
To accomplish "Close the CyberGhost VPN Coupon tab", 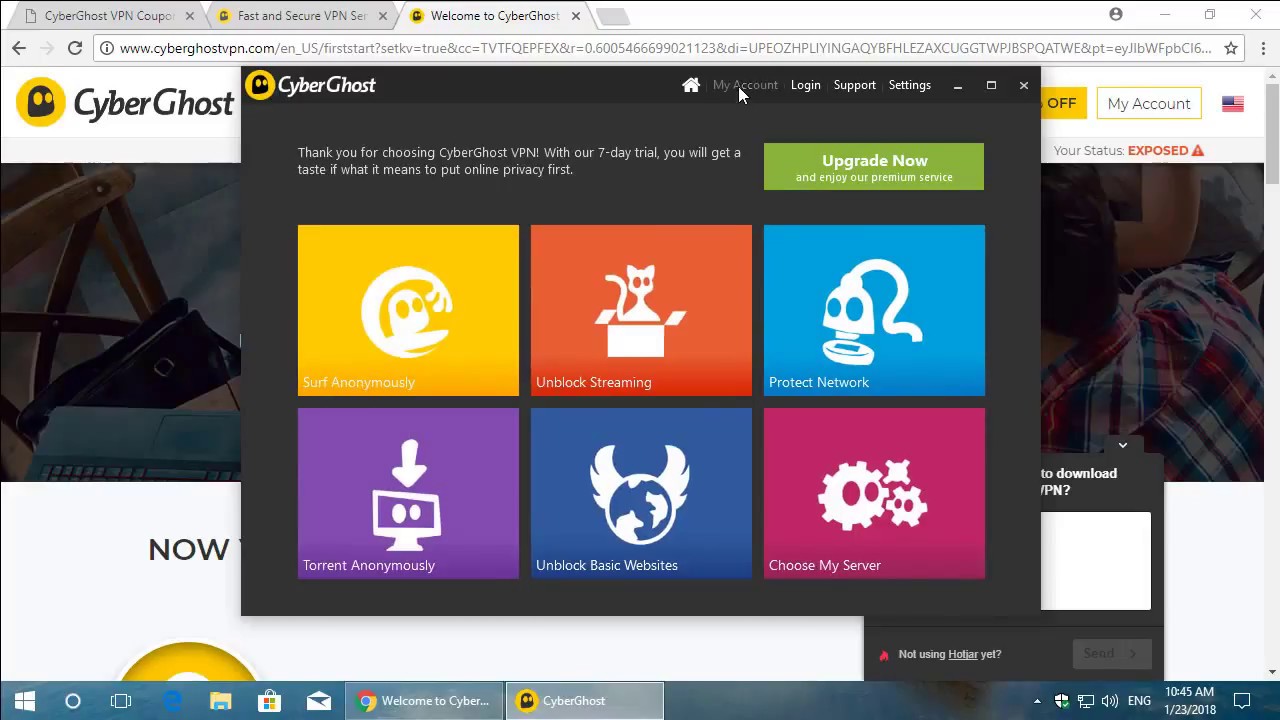I will (x=190, y=16).
